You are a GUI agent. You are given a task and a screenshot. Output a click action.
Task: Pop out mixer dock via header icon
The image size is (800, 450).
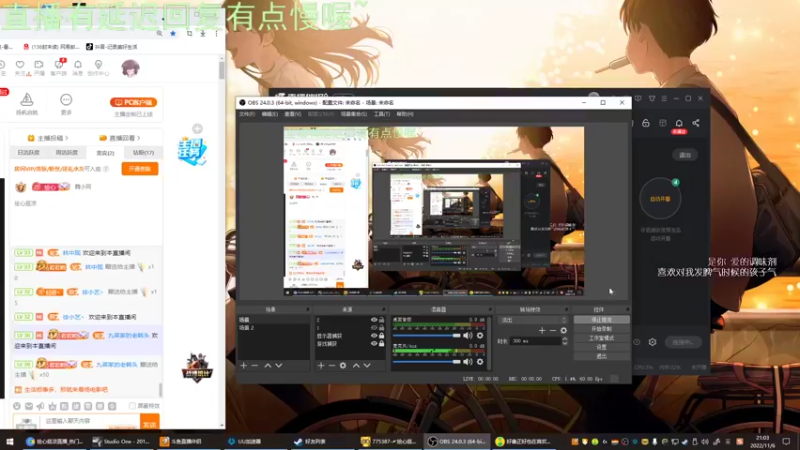pyautogui.click(x=490, y=309)
